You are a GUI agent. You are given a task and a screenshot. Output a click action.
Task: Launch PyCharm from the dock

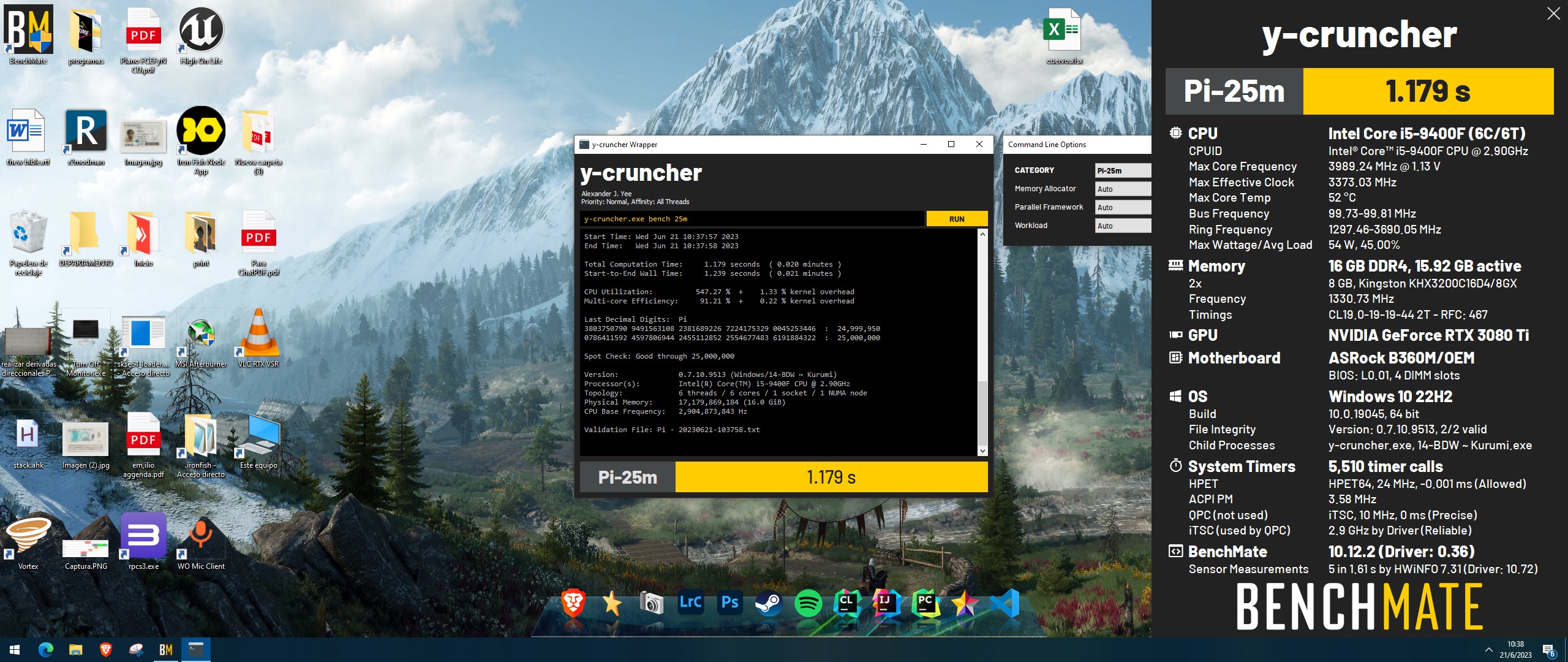click(x=925, y=603)
